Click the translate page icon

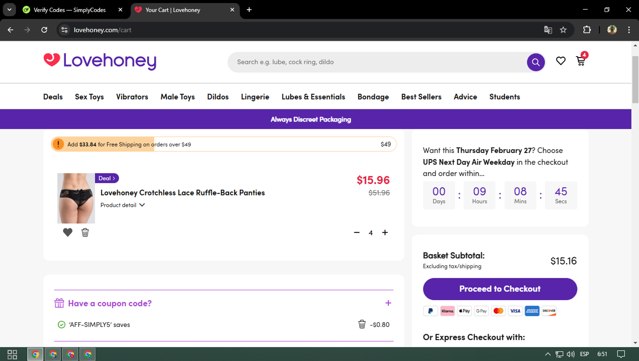(x=548, y=30)
